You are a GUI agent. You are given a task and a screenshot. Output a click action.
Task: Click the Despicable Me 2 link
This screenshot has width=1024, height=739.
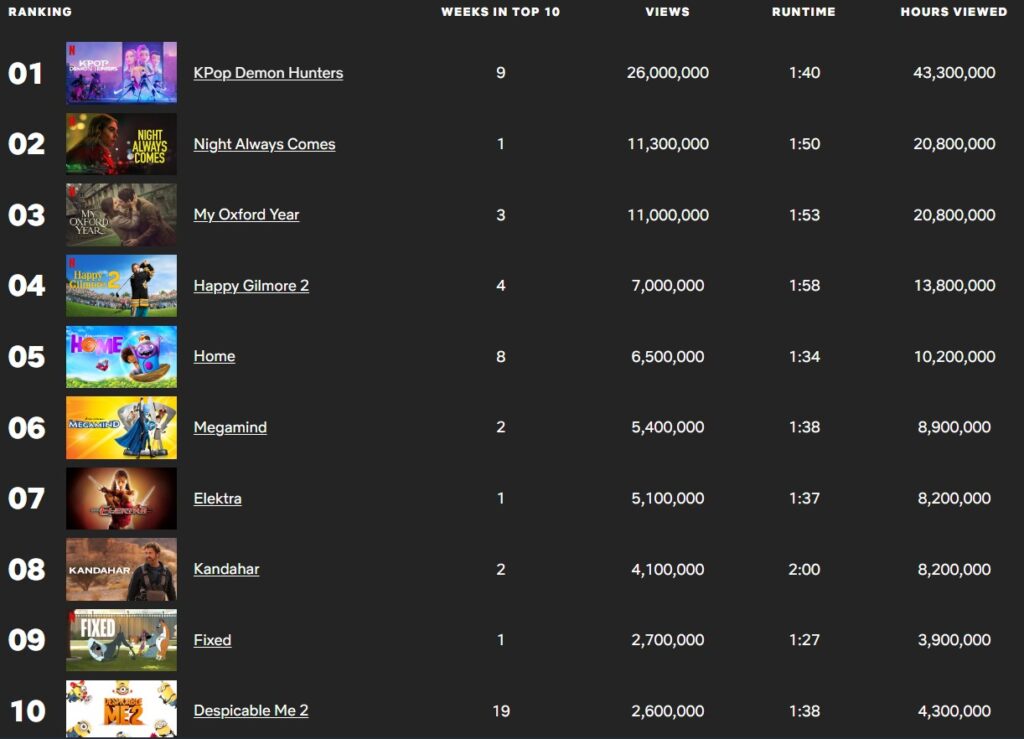pyautogui.click(x=251, y=711)
